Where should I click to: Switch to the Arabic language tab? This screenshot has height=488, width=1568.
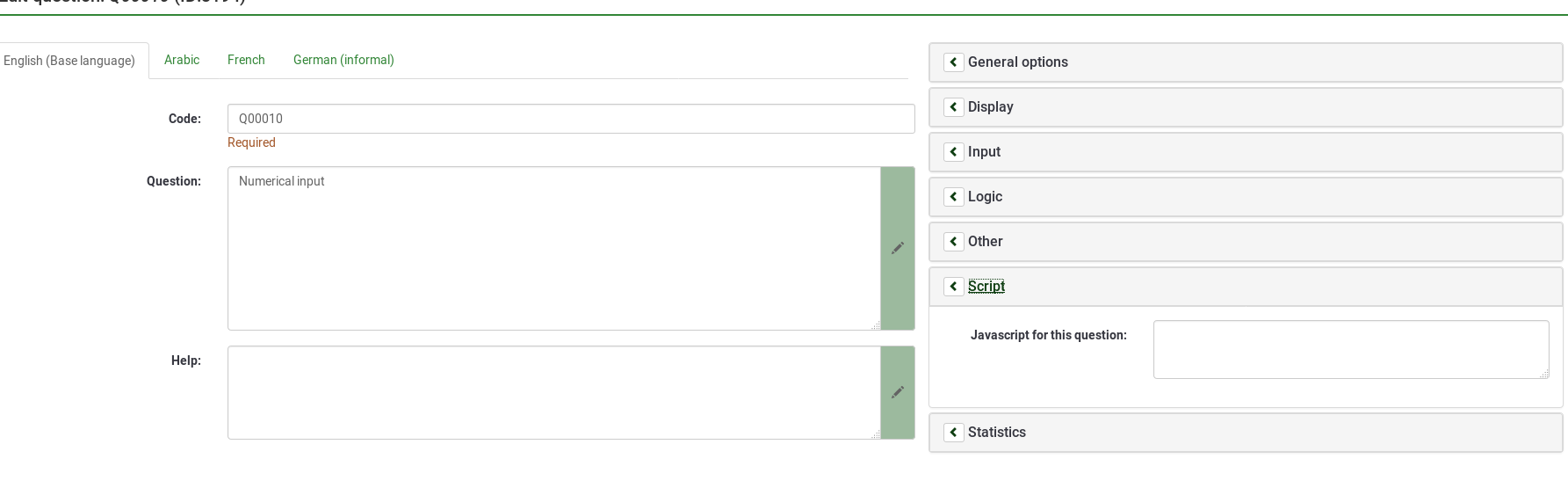click(x=182, y=60)
